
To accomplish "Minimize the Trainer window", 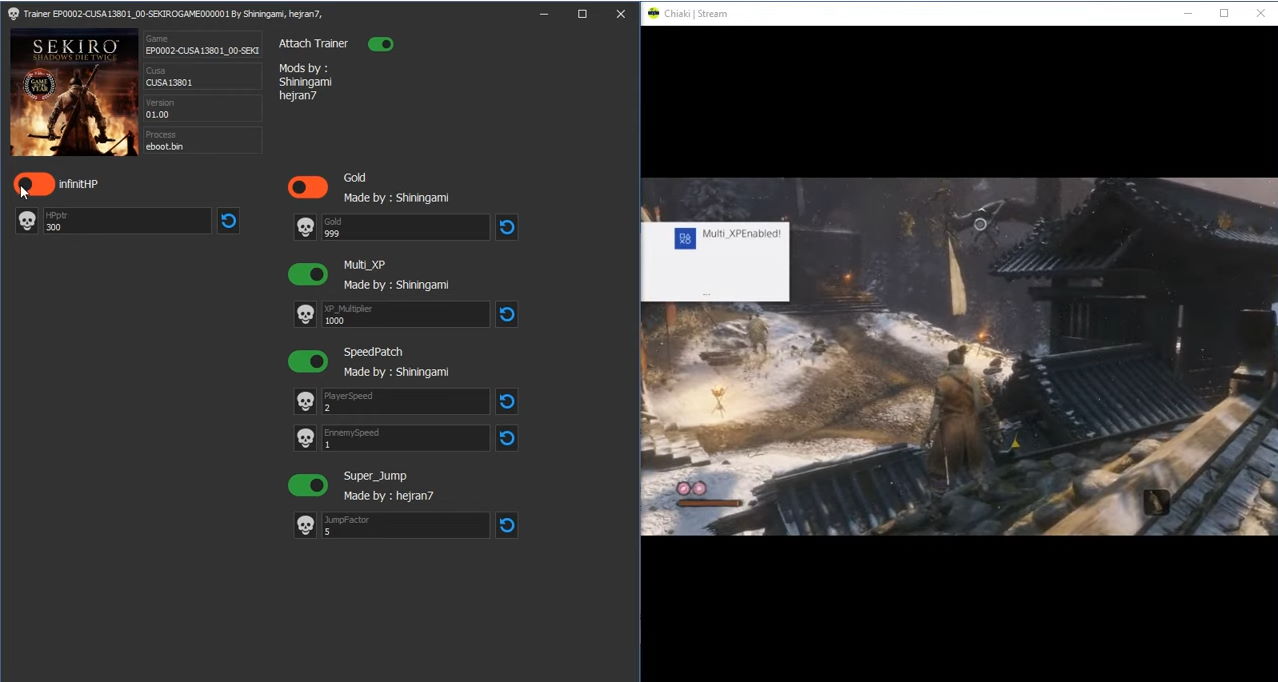I will (x=544, y=14).
